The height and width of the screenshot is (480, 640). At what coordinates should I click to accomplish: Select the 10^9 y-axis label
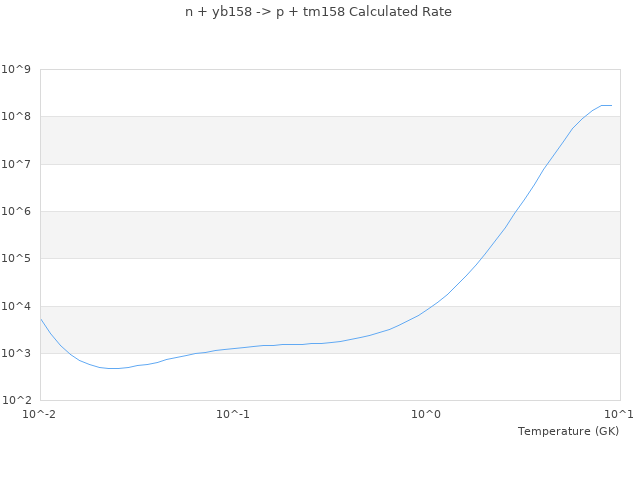[x=16, y=69]
